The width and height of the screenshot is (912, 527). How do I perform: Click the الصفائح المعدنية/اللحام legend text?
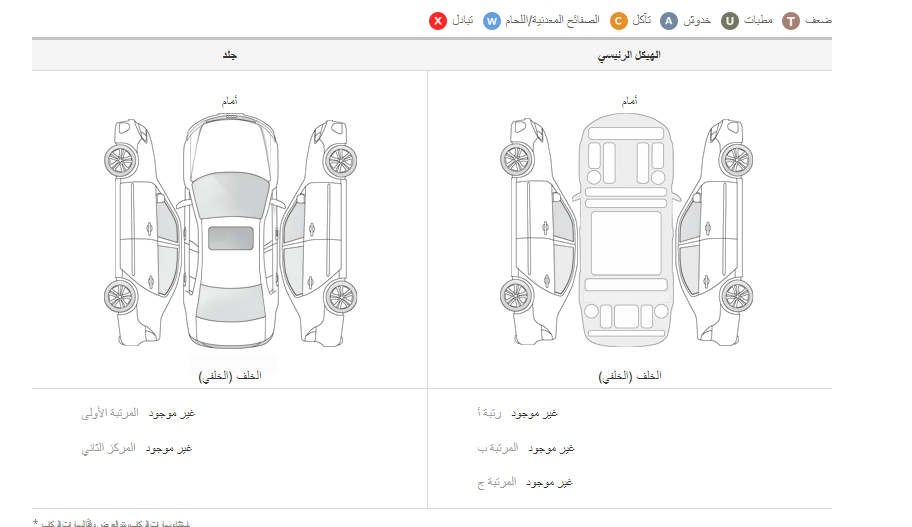tap(554, 21)
